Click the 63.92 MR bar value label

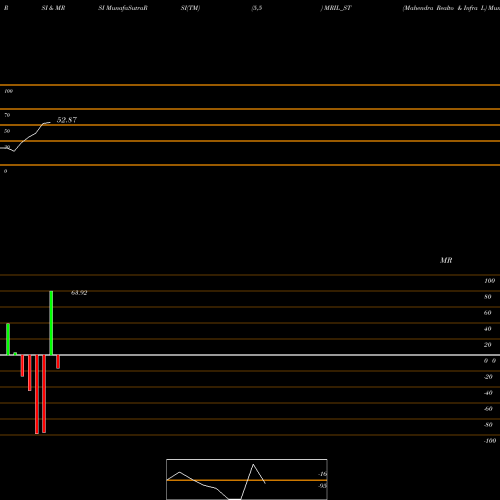click(79, 293)
